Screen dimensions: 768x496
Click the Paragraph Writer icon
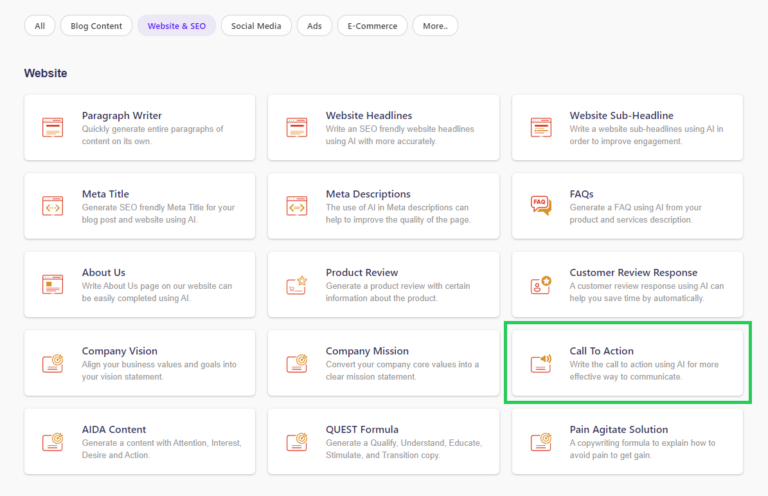[x=53, y=127]
